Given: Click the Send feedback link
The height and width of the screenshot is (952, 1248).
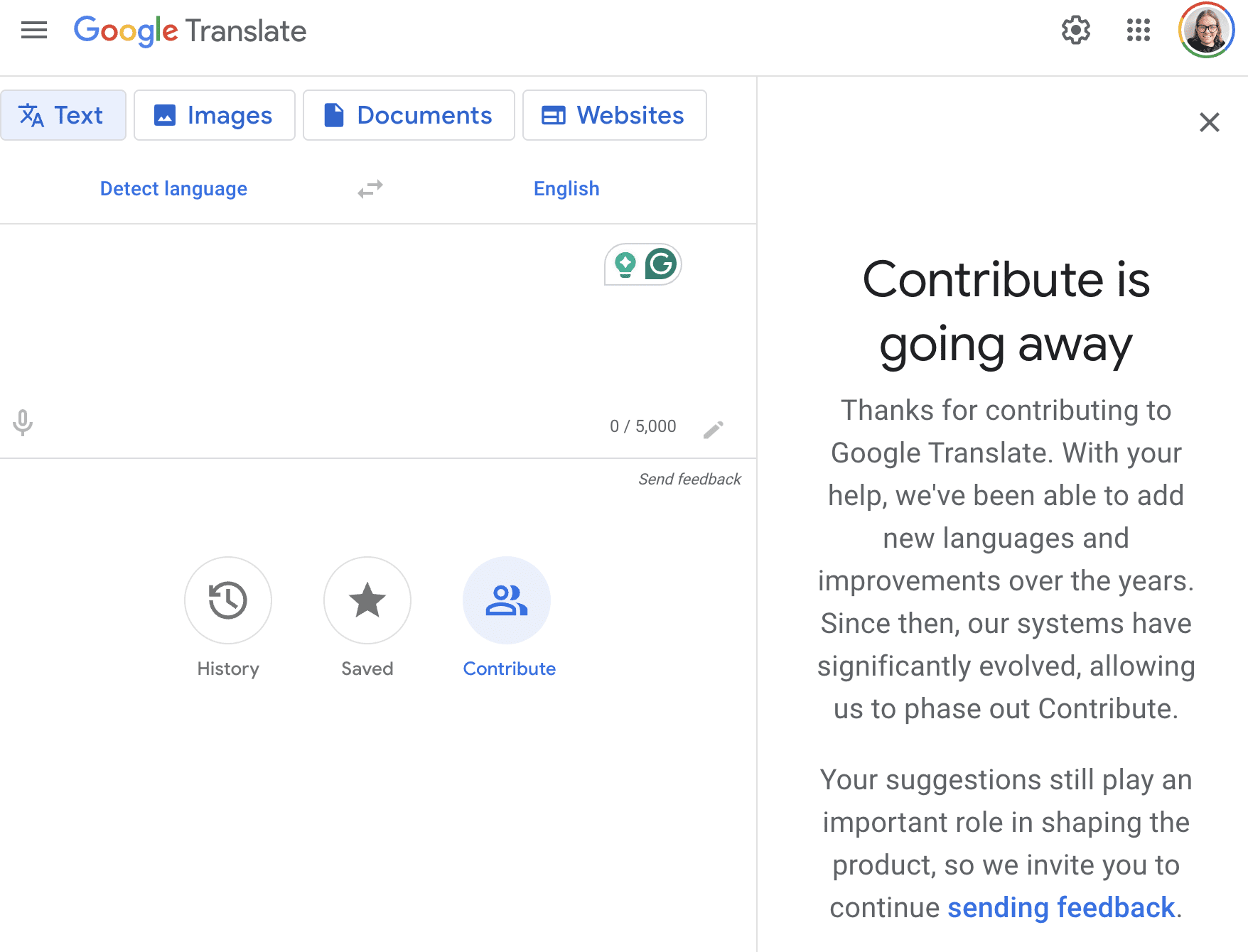Looking at the screenshot, I should click(x=689, y=480).
